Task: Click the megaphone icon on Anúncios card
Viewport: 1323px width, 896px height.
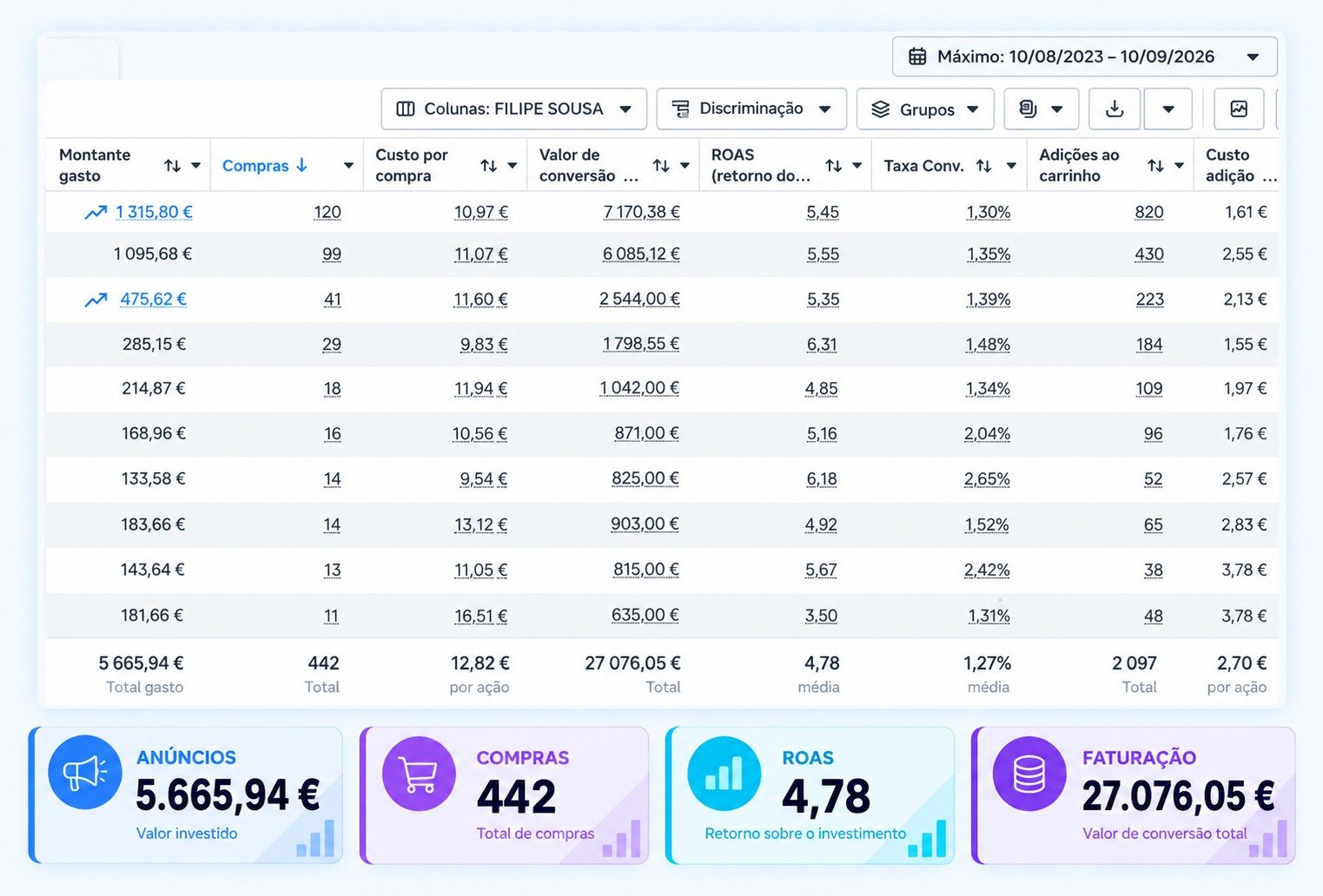Action: [x=84, y=772]
